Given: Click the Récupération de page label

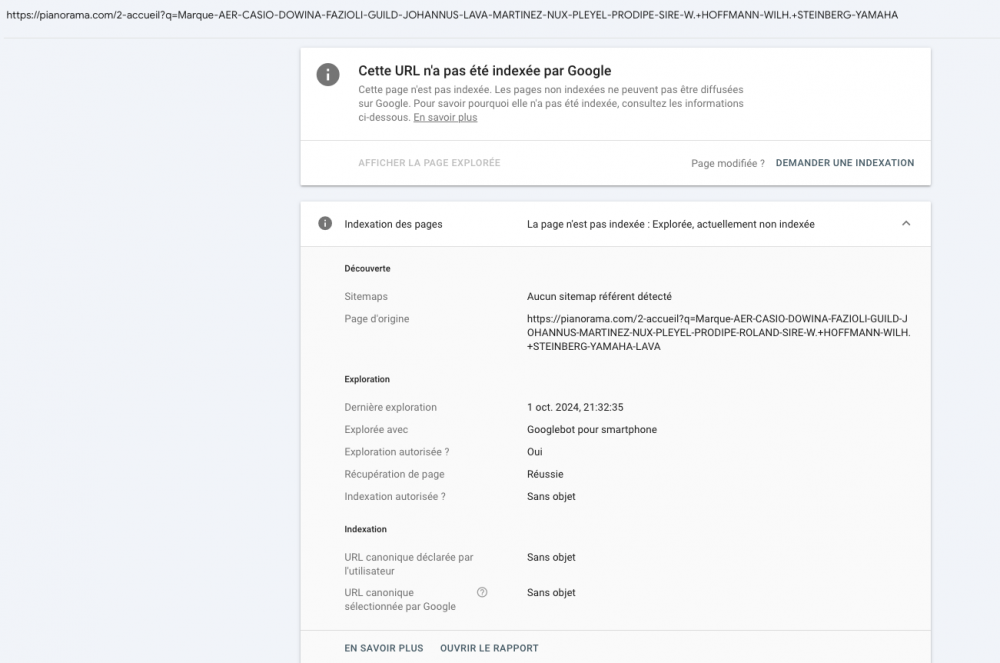Looking at the screenshot, I should 394,474.
